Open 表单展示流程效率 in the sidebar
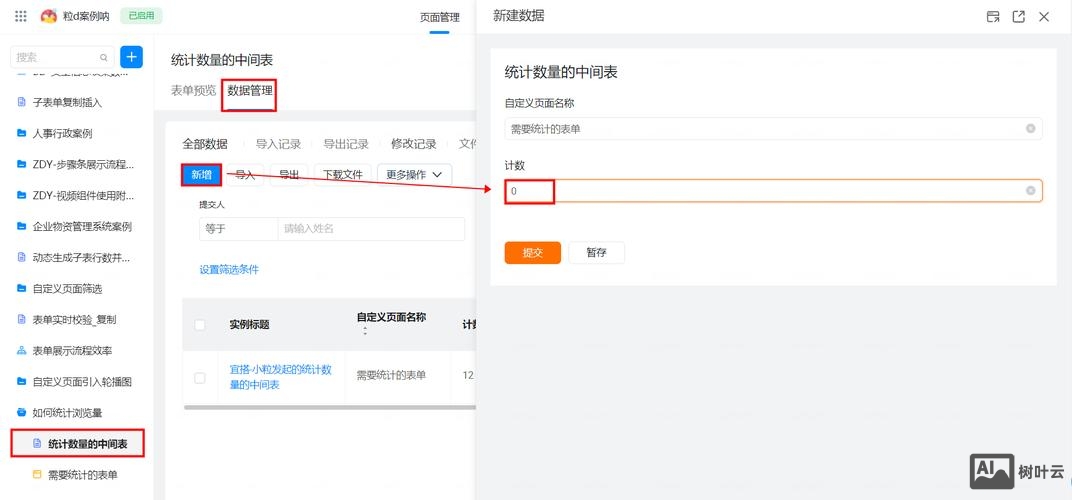 click(72, 351)
